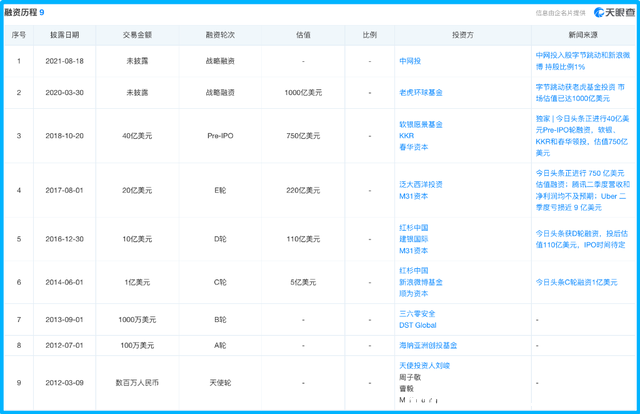Select the date 2014-06-01
Image resolution: width=640 pixels, height=414 pixels.
[x=64, y=282]
